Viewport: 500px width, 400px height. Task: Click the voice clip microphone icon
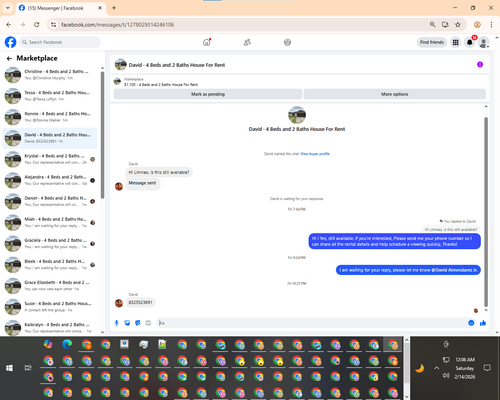(116, 323)
